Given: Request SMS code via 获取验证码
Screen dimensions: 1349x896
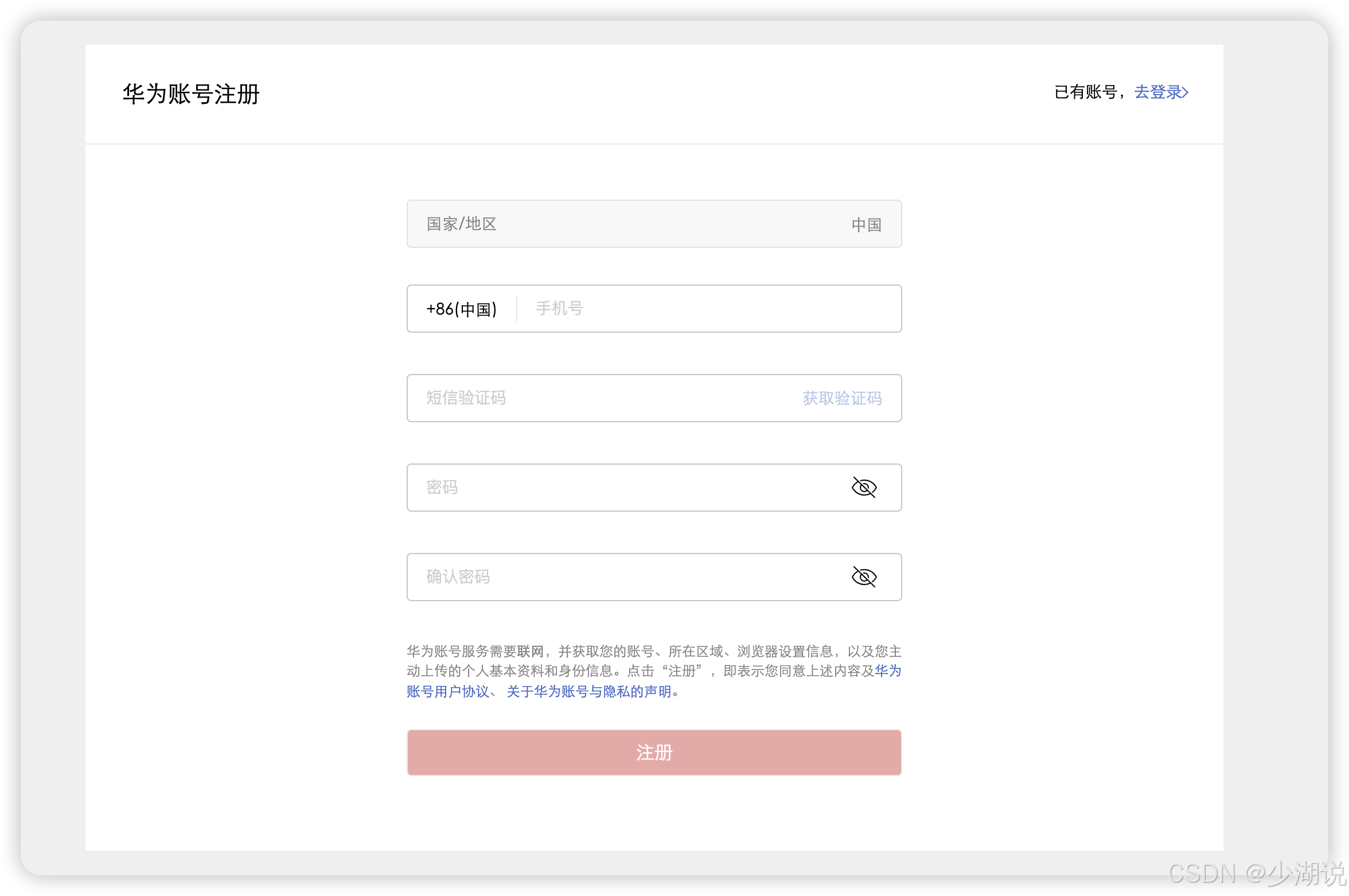Looking at the screenshot, I should pyautogui.click(x=841, y=398).
